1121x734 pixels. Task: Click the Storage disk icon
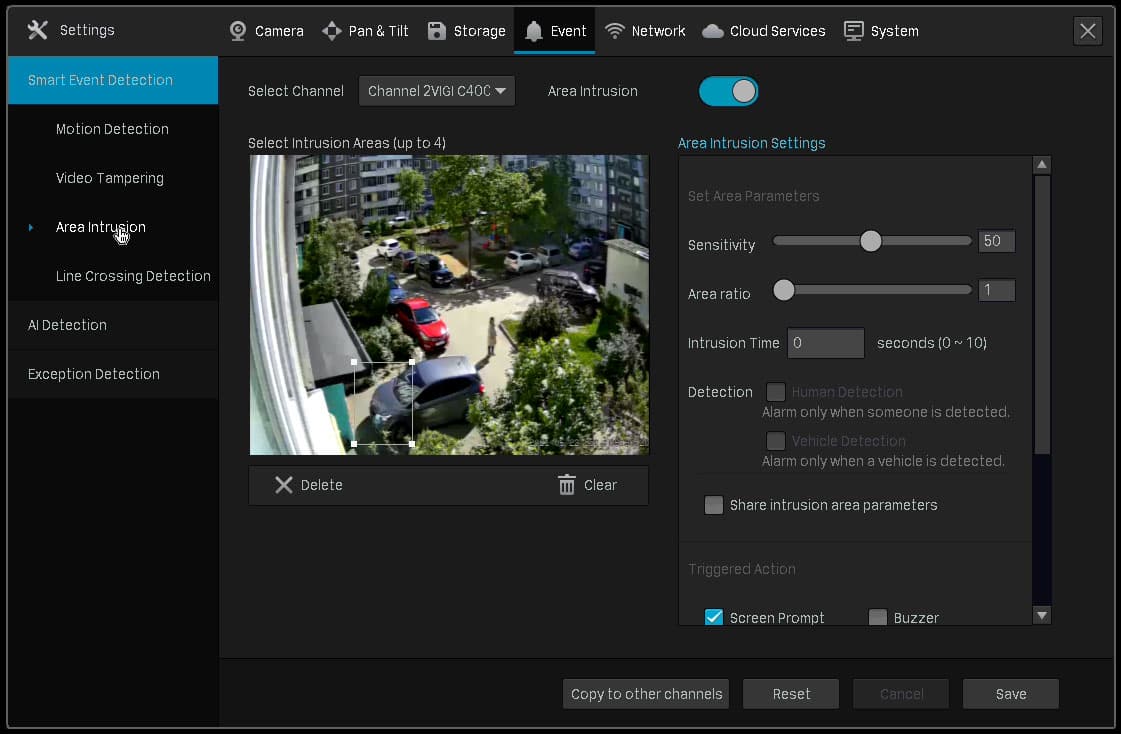pyautogui.click(x=437, y=31)
